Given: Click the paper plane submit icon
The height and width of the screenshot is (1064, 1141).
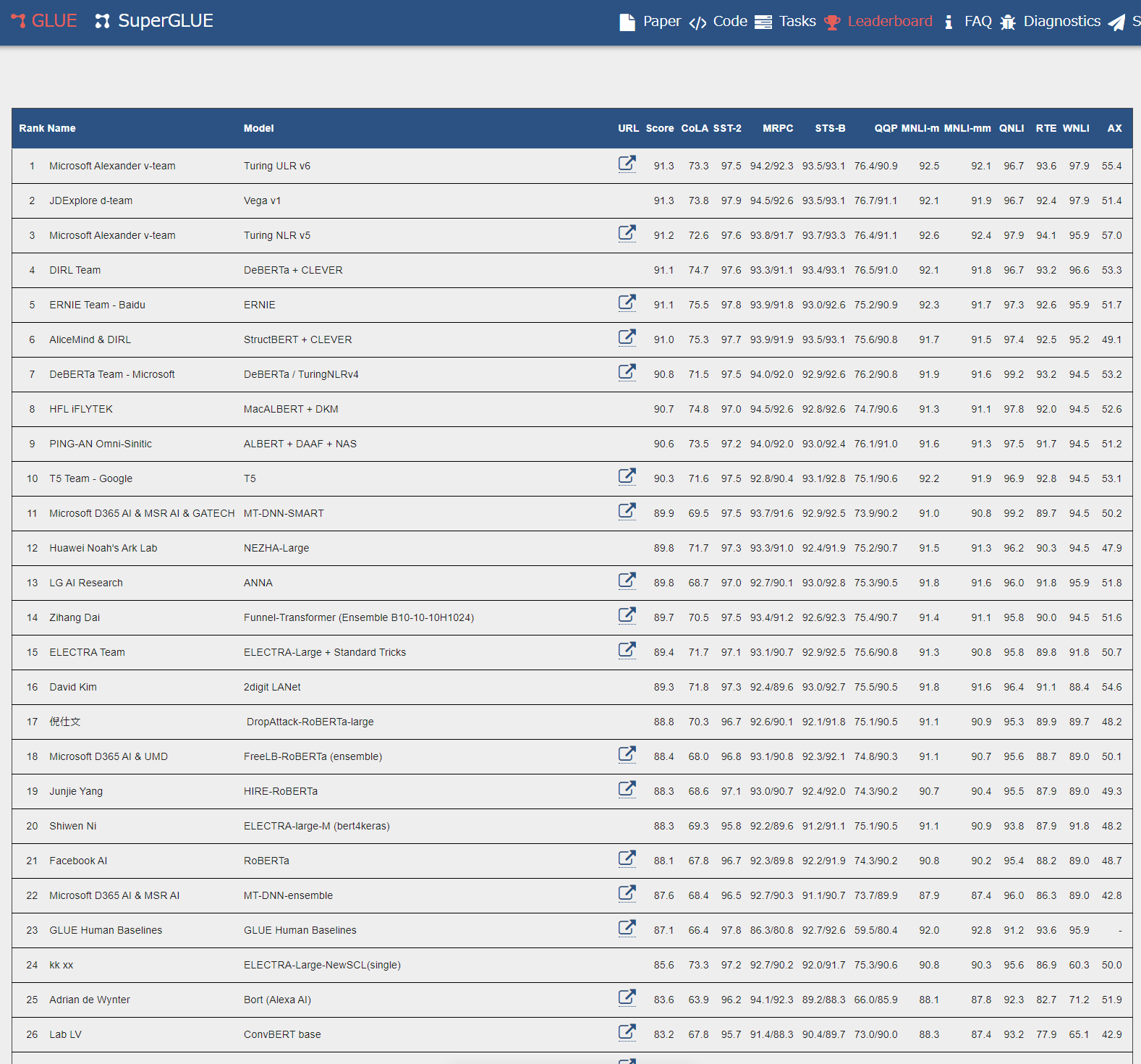Looking at the screenshot, I should 1116,22.
